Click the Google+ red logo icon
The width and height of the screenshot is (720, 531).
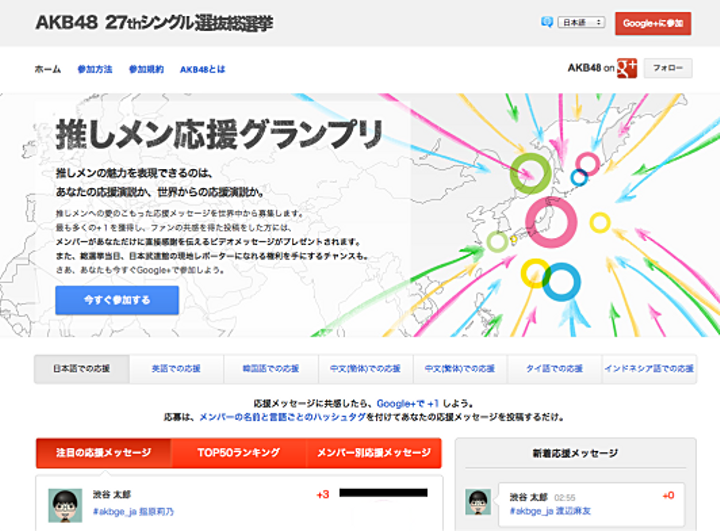pyautogui.click(x=627, y=68)
